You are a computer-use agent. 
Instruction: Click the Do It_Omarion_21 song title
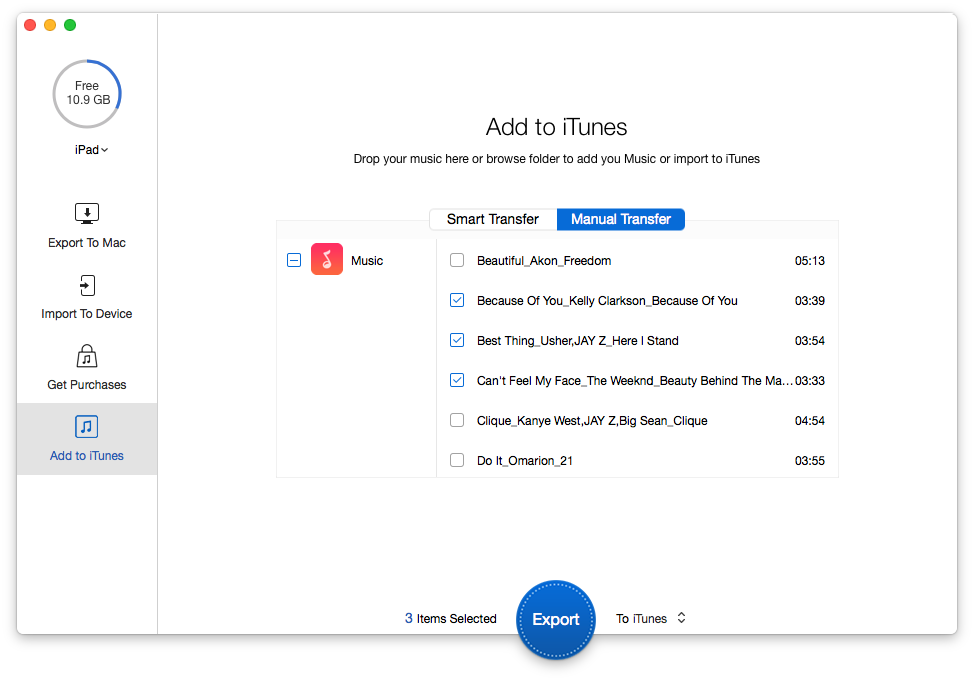[x=525, y=460]
